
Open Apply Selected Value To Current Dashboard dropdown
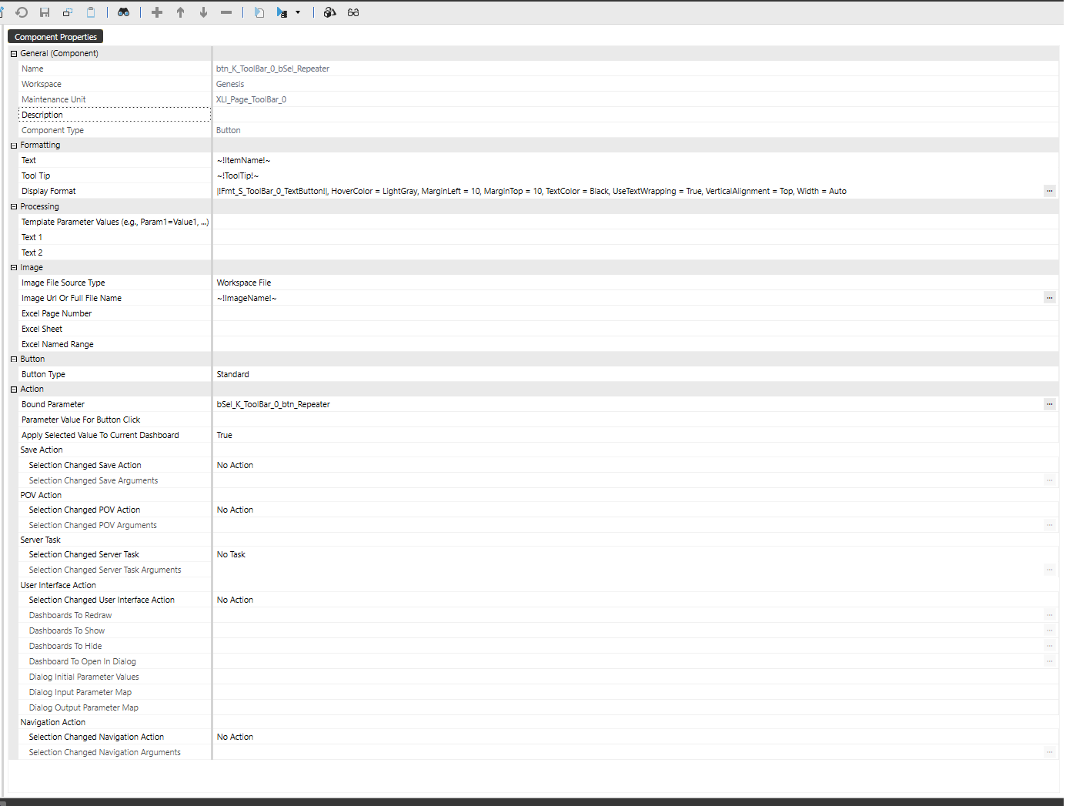tap(635, 435)
